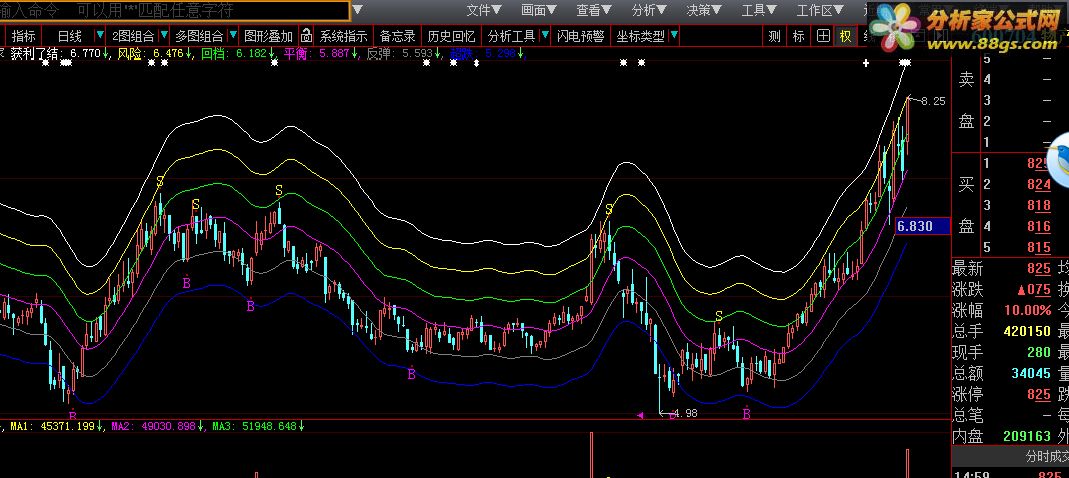Expand the 2图组合 dropdown arrow
Viewport: 1069px width, 478px height.
(x=164, y=35)
